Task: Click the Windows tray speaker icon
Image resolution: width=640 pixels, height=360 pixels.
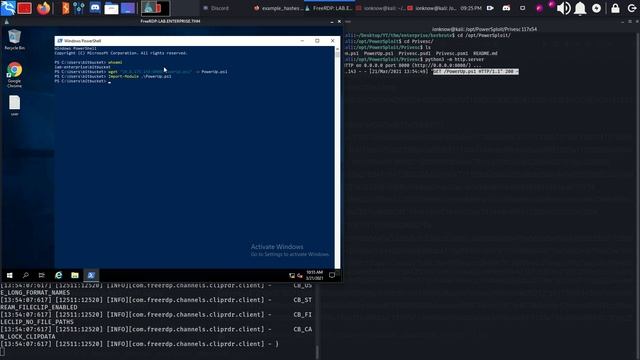Action: tap(300, 276)
